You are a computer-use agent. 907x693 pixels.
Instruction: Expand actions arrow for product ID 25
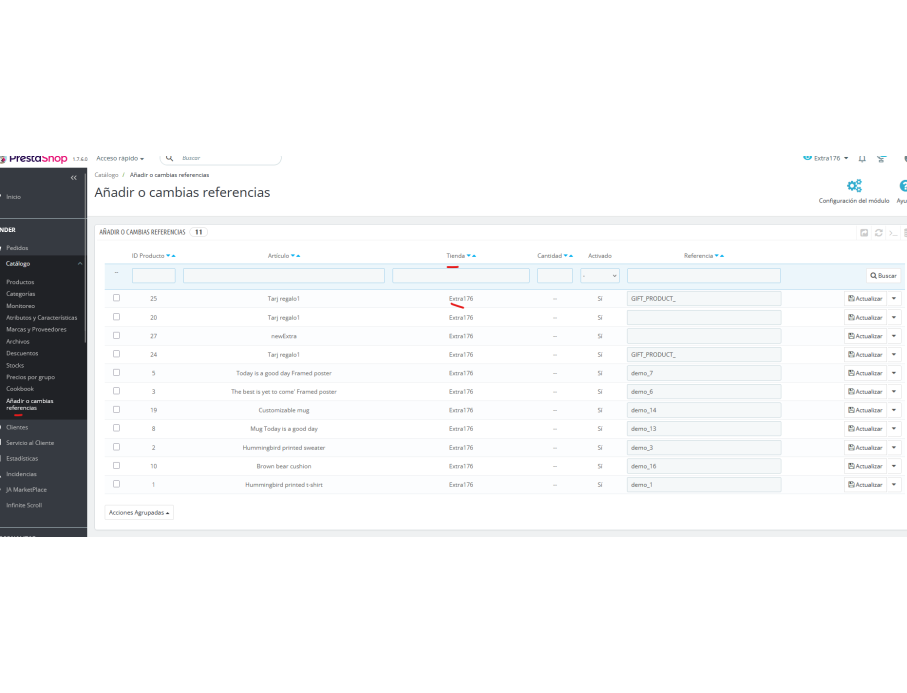894,298
